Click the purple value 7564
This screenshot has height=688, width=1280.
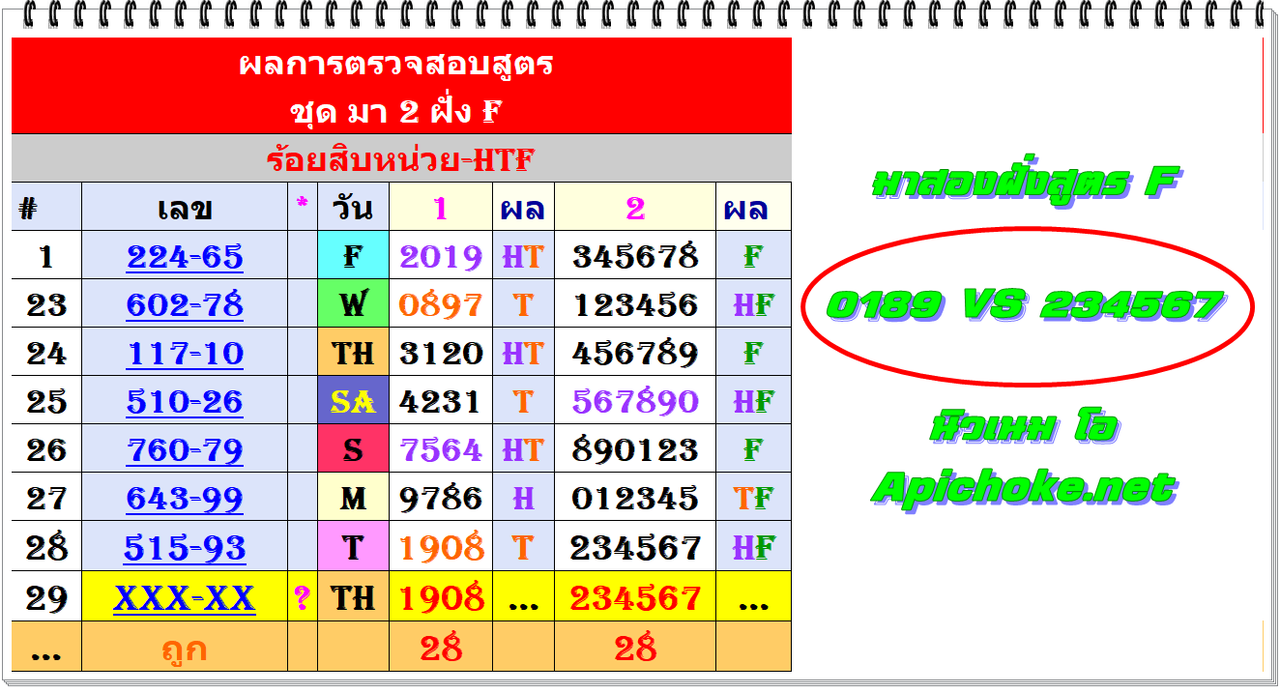(441, 450)
